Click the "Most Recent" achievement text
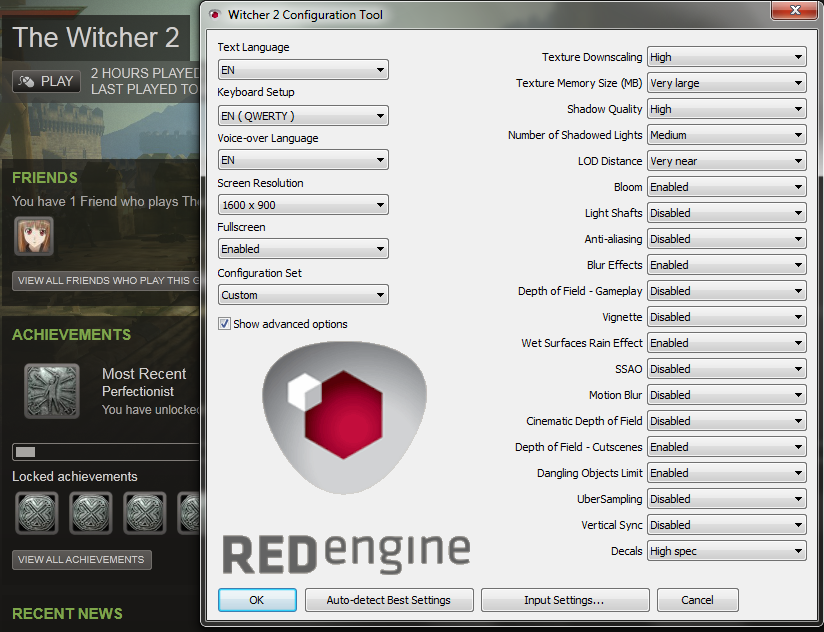Screen dimensions: 824x632 tap(144, 374)
